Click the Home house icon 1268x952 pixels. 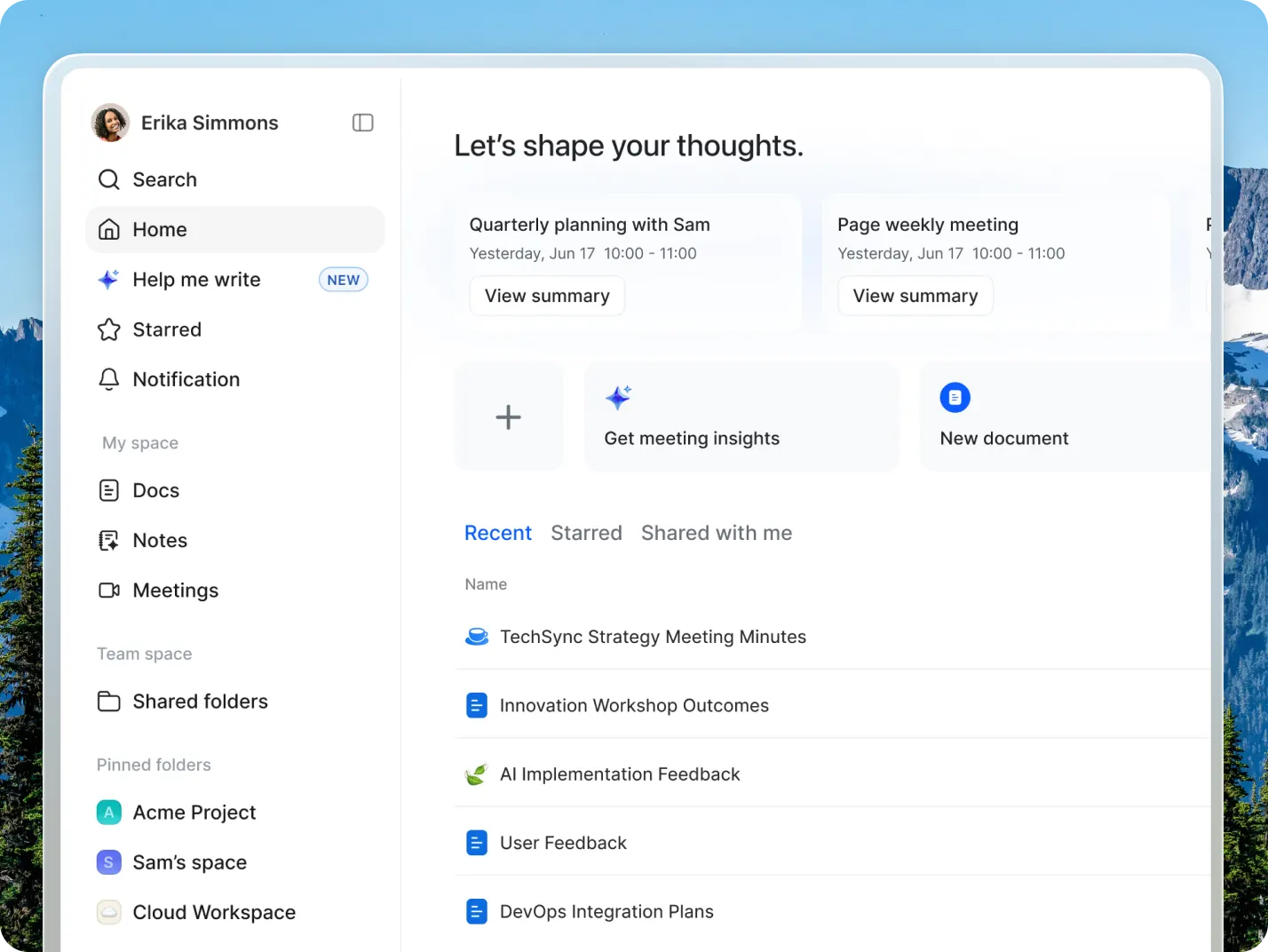[108, 229]
